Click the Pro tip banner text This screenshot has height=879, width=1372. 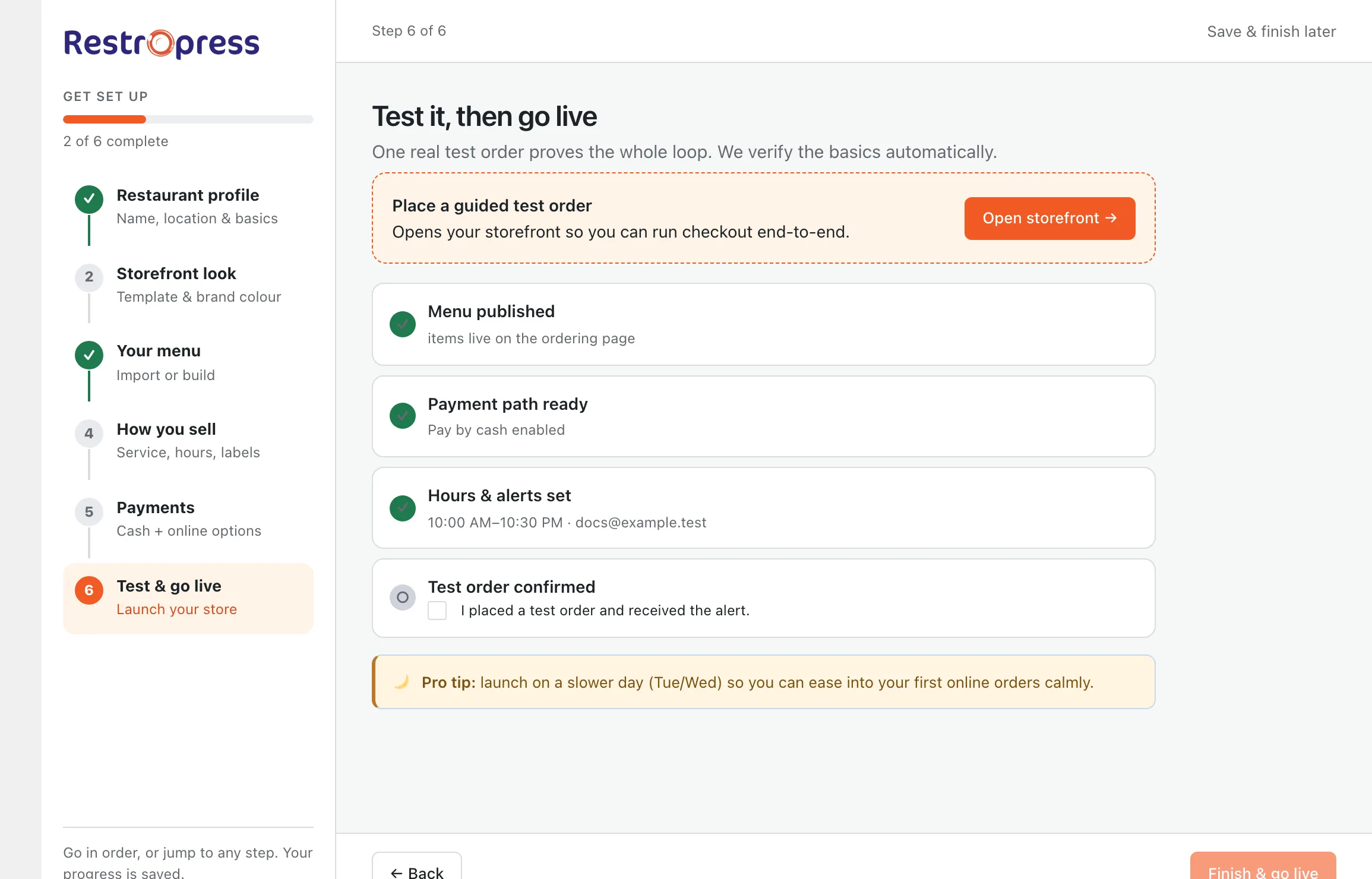pyautogui.click(x=757, y=682)
